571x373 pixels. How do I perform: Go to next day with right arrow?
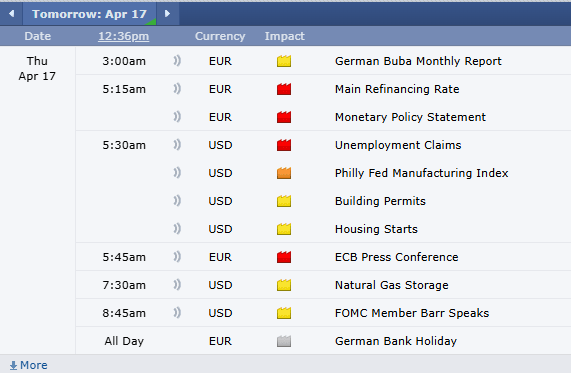pos(168,14)
